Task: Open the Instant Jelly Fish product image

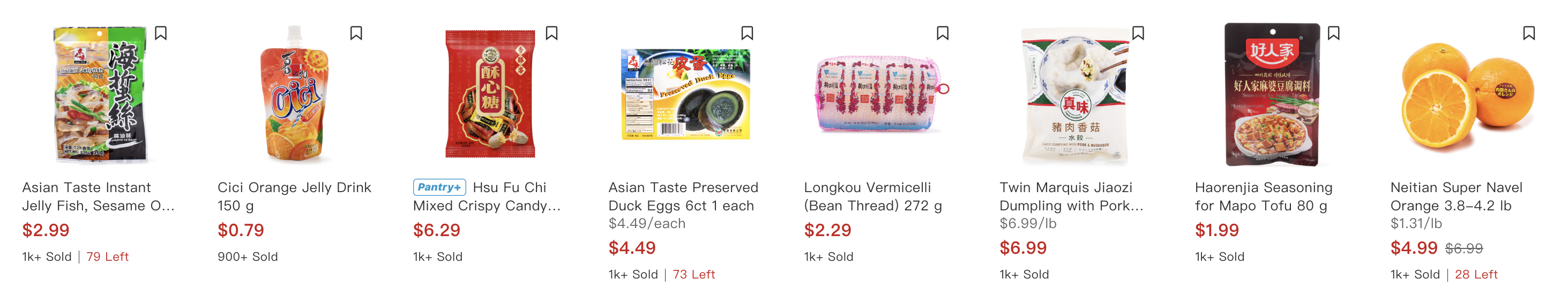Action: 100,94
